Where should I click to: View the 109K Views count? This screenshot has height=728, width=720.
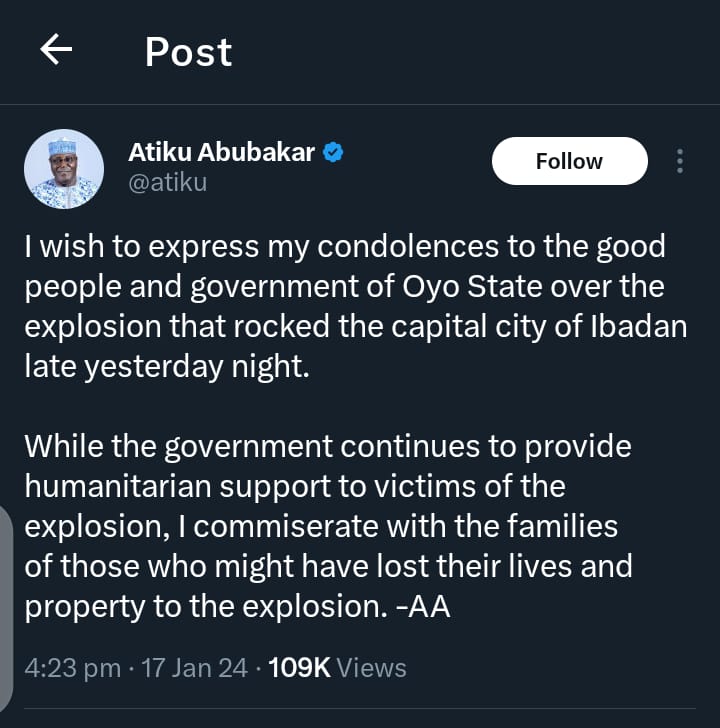337,667
